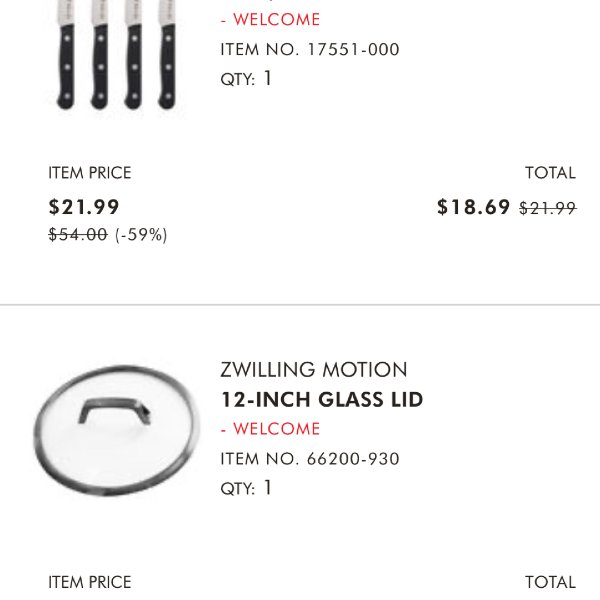Select item number 17551-000

(x=310, y=49)
